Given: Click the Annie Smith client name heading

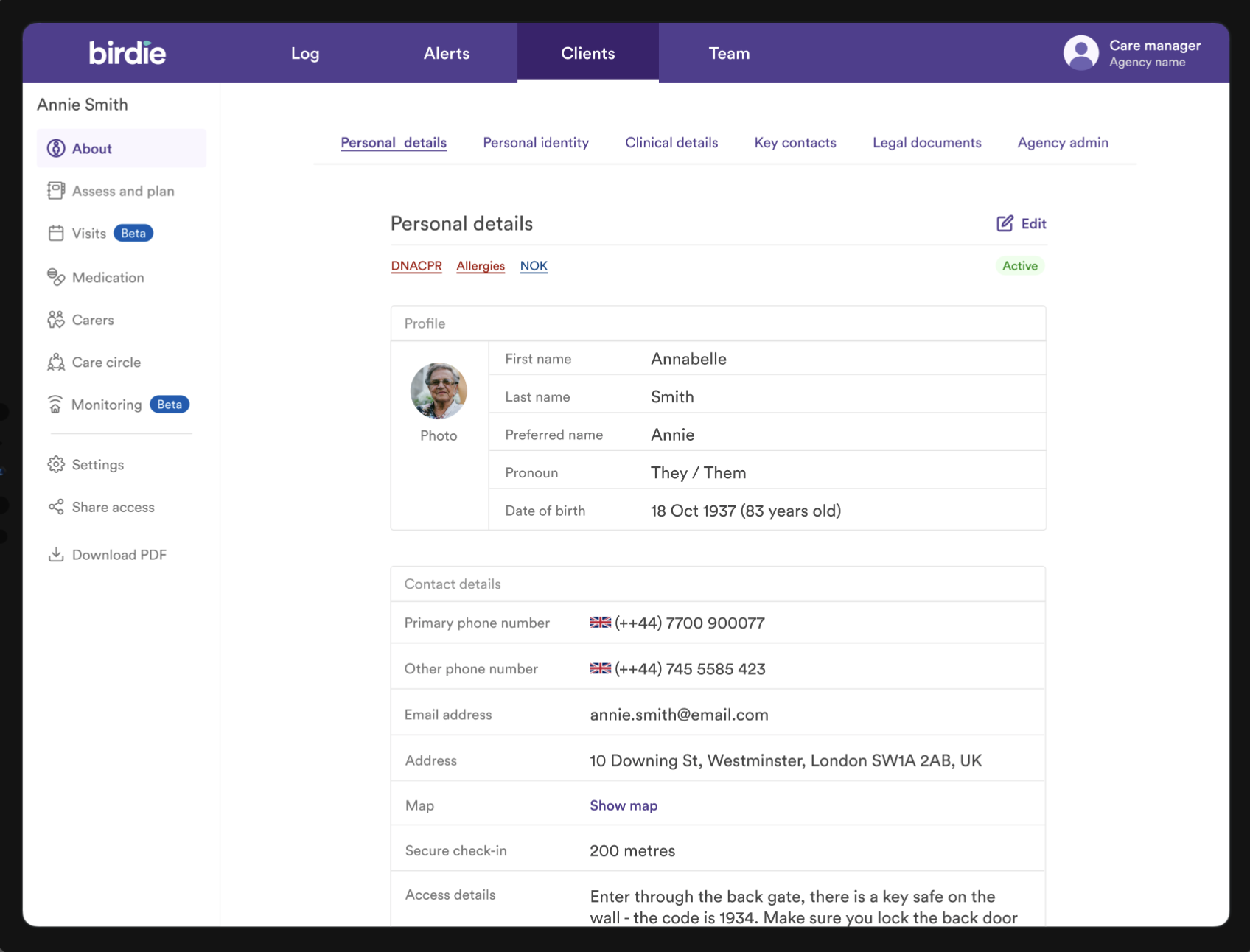Looking at the screenshot, I should pos(83,105).
